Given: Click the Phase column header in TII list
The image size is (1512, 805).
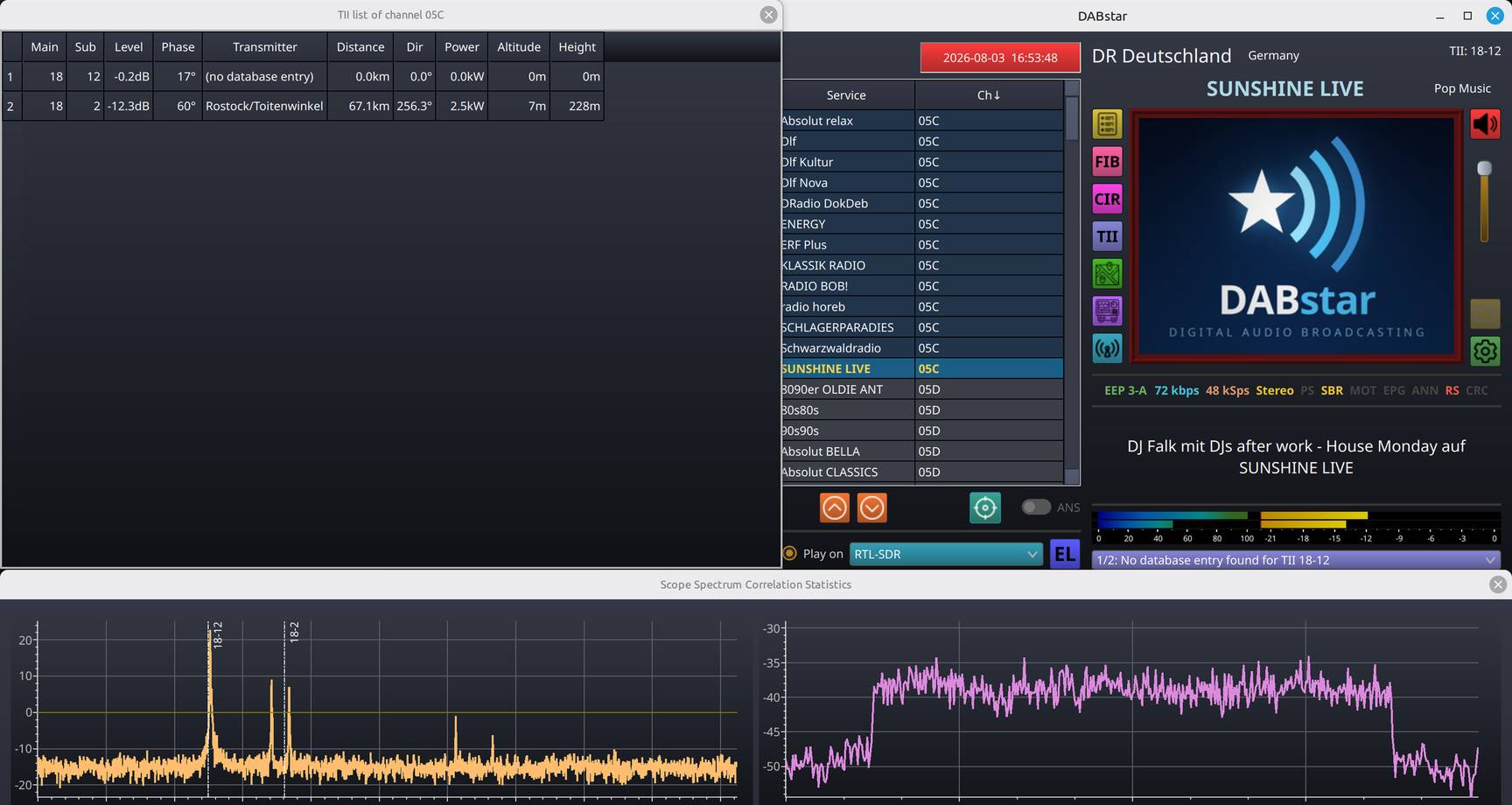Looking at the screenshot, I should [x=178, y=47].
